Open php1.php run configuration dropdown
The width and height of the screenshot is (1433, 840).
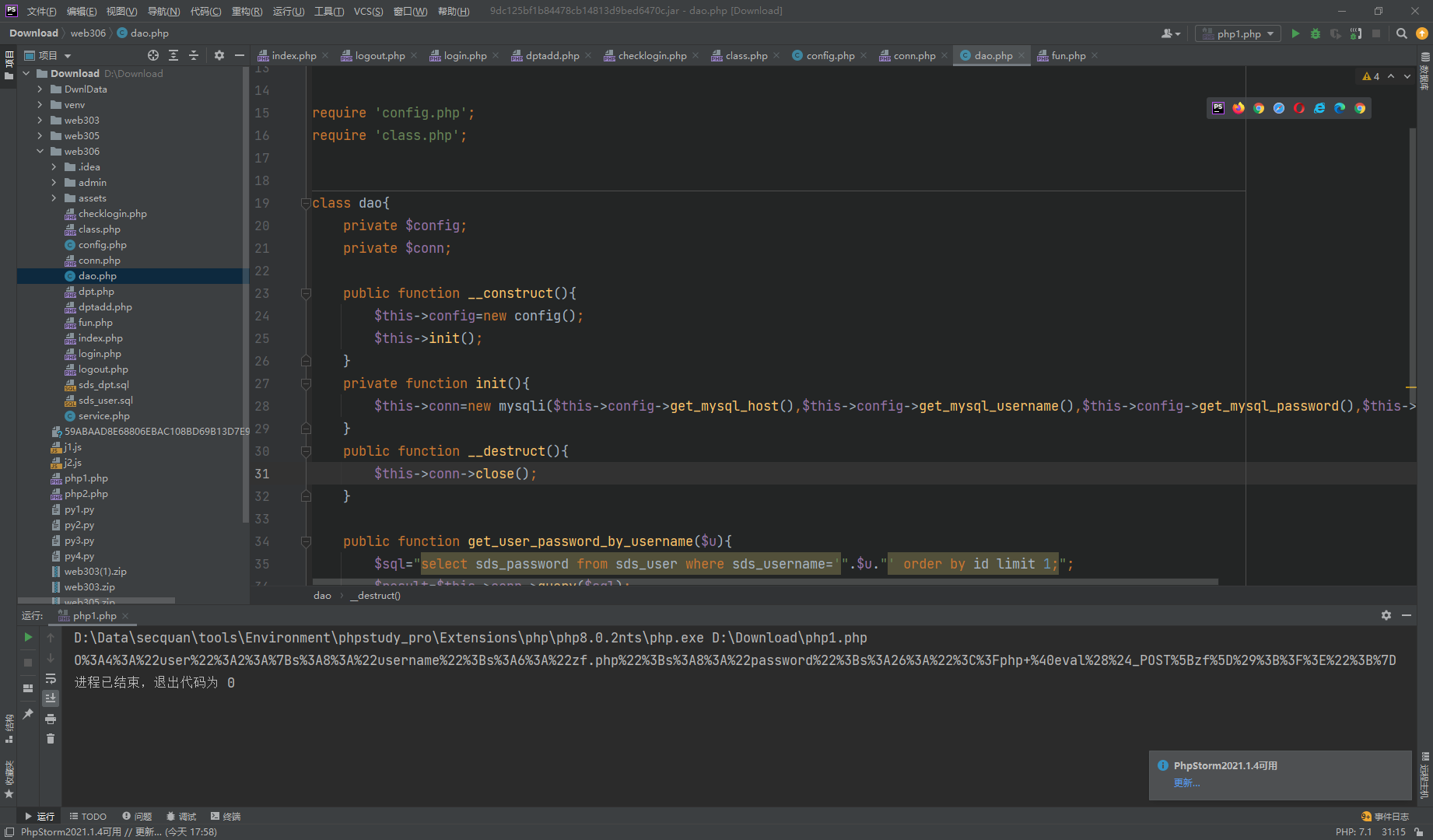[x=1239, y=33]
